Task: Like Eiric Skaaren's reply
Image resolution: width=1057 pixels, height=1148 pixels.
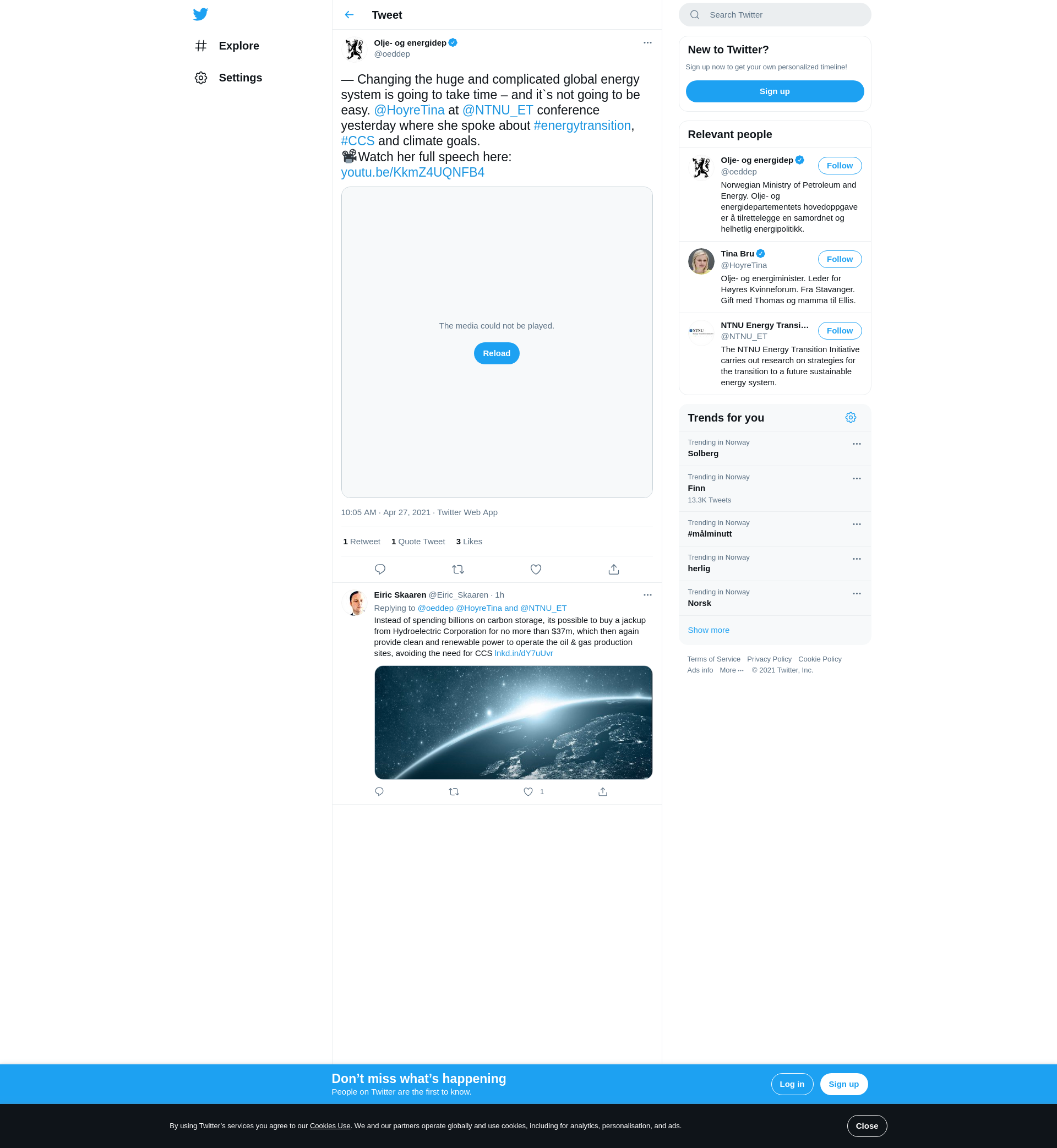Action: tap(528, 792)
